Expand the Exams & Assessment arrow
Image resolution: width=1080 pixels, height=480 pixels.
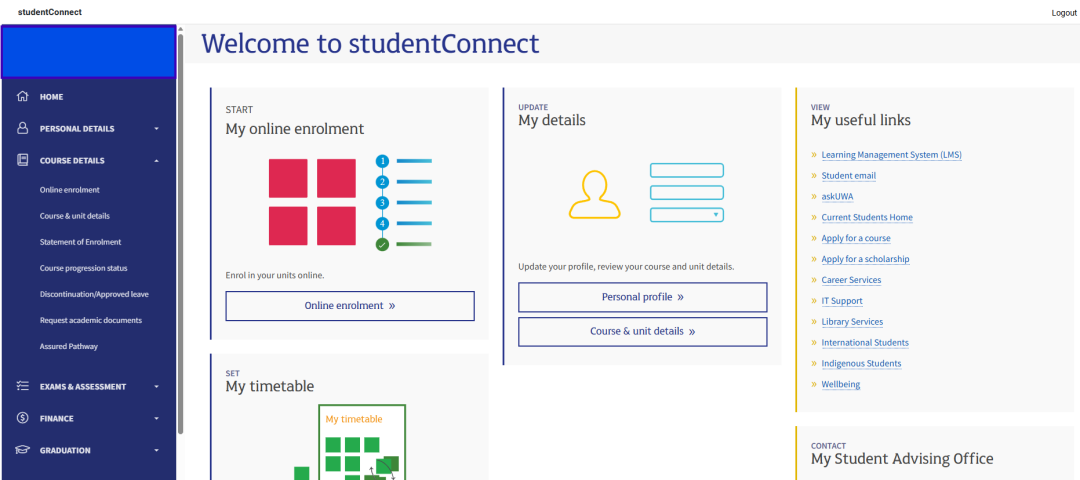point(157,387)
